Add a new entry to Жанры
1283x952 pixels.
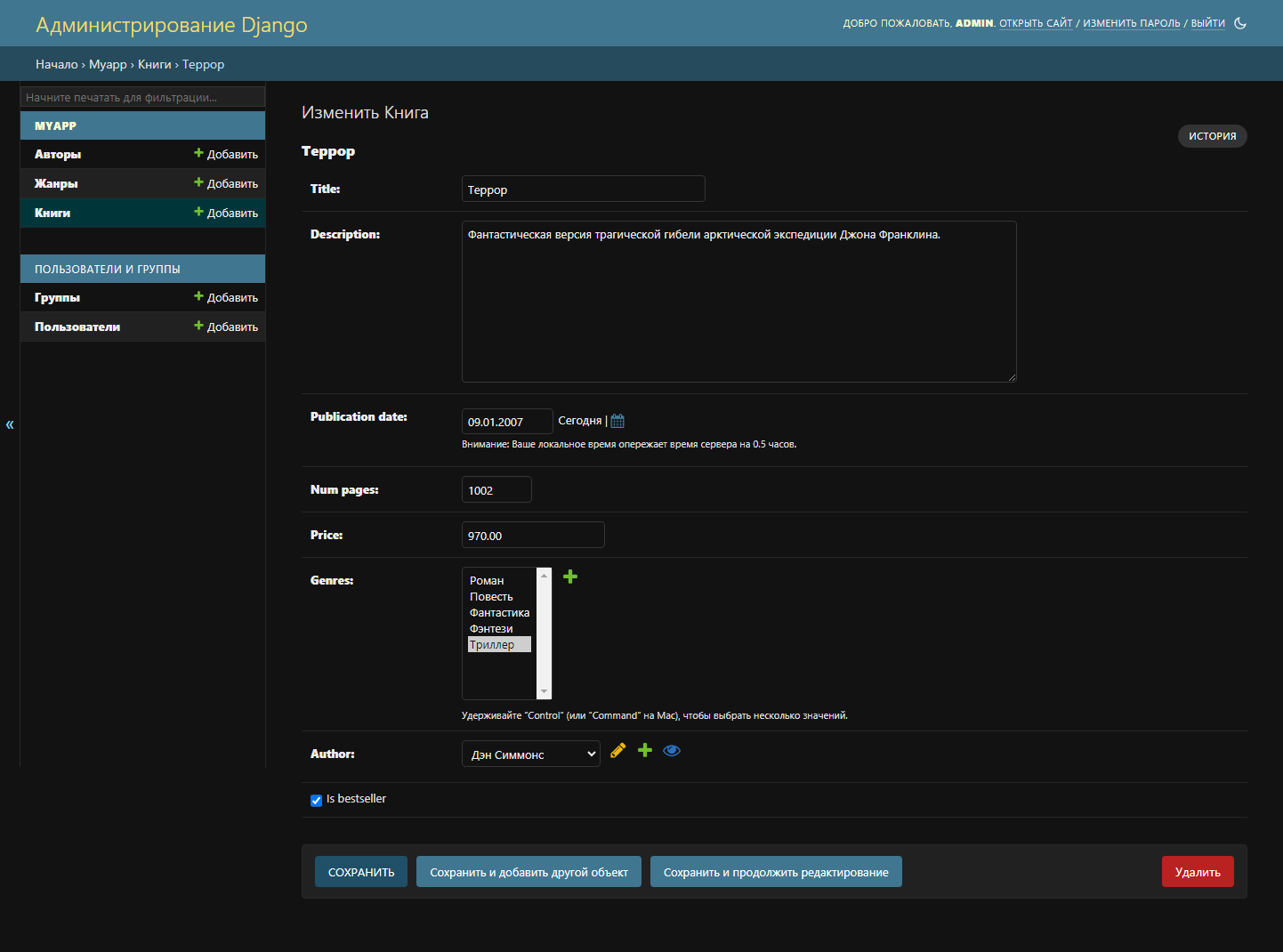(x=226, y=183)
